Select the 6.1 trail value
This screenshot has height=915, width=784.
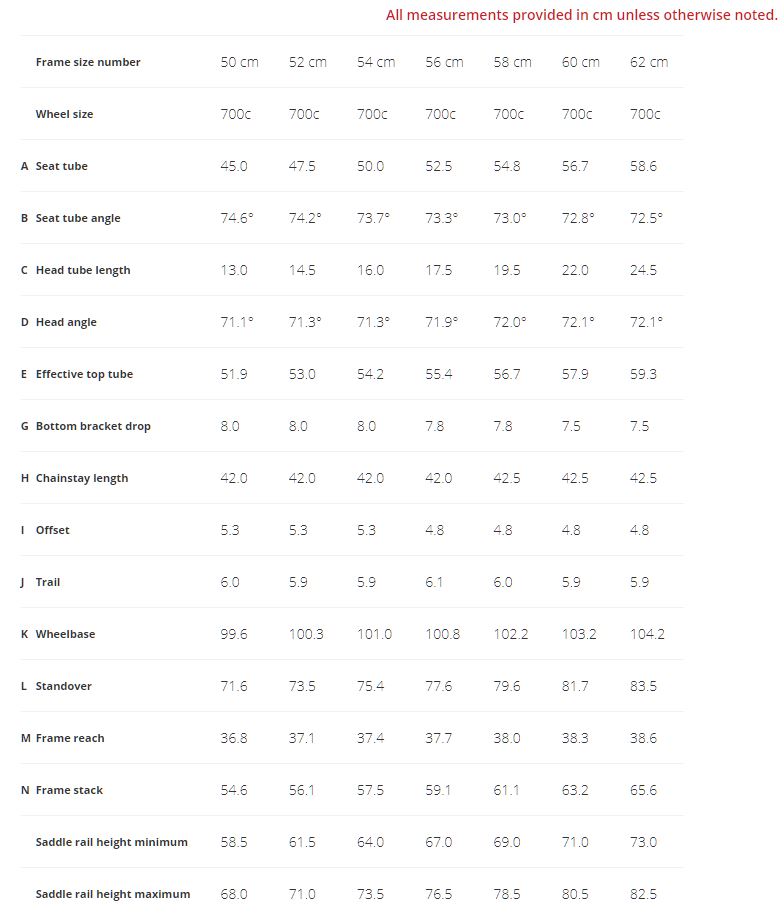434,582
